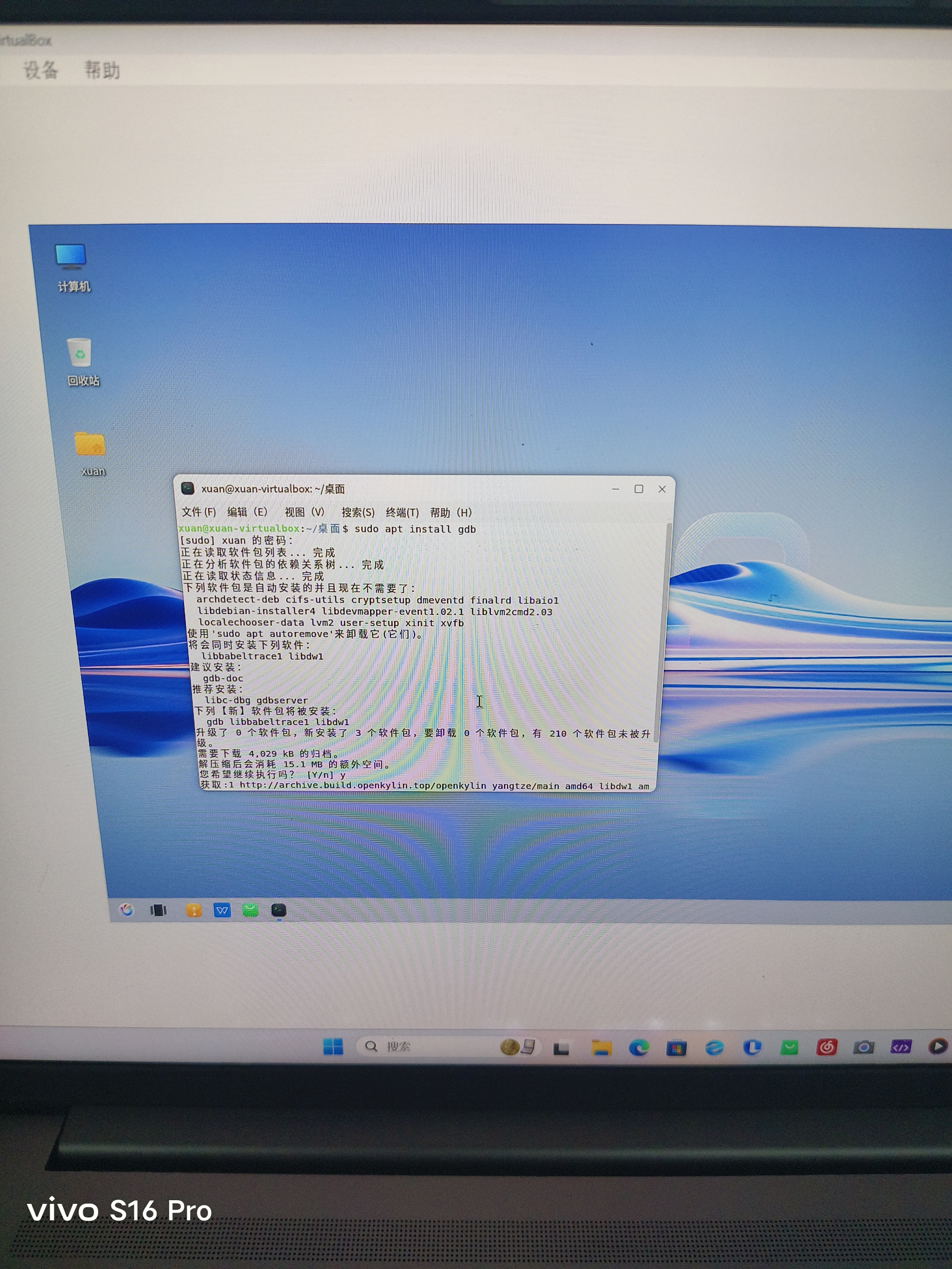Viewport: 952px width, 1269px height.
Task: Click 'libc-dbg gdbserver' recommended packages line
Action: [256, 700]
